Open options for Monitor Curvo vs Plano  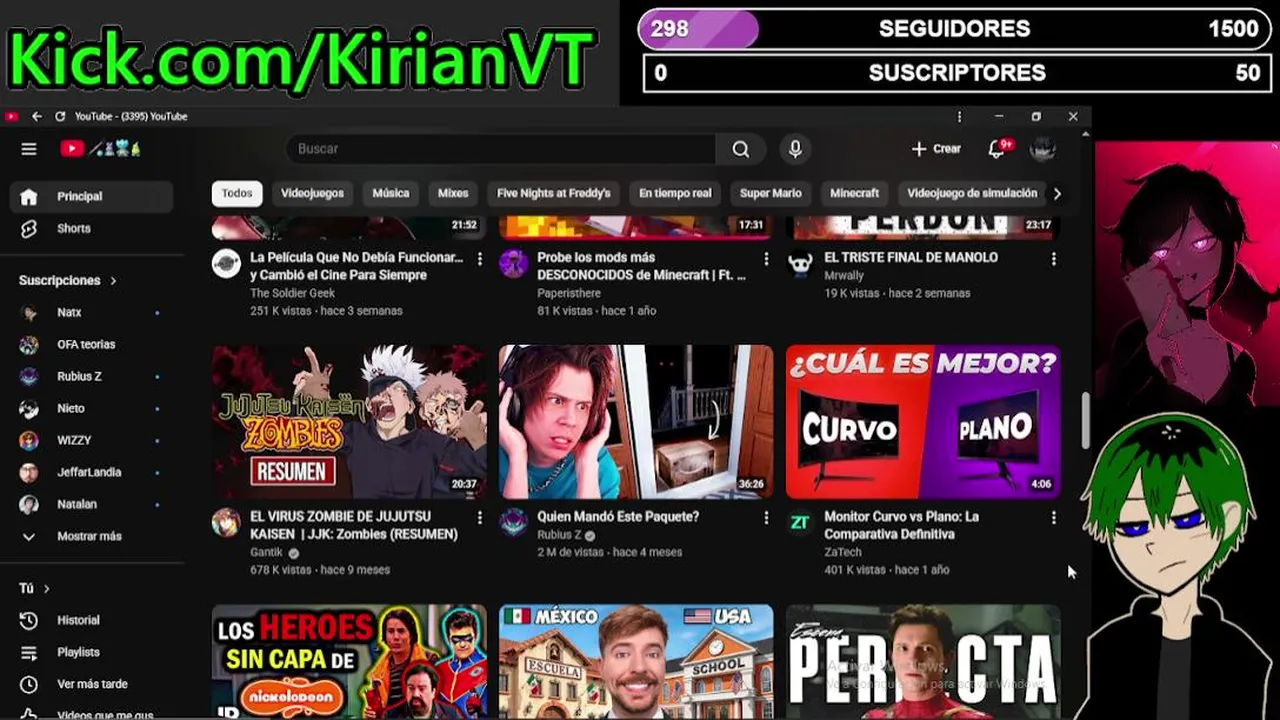click(x=1054, y=518)
